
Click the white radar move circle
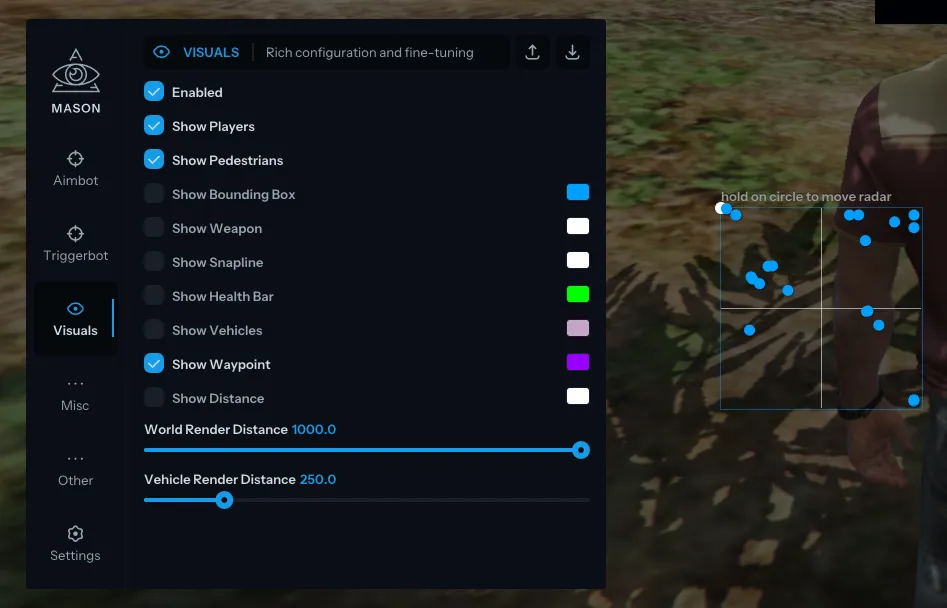click(720, 208)
